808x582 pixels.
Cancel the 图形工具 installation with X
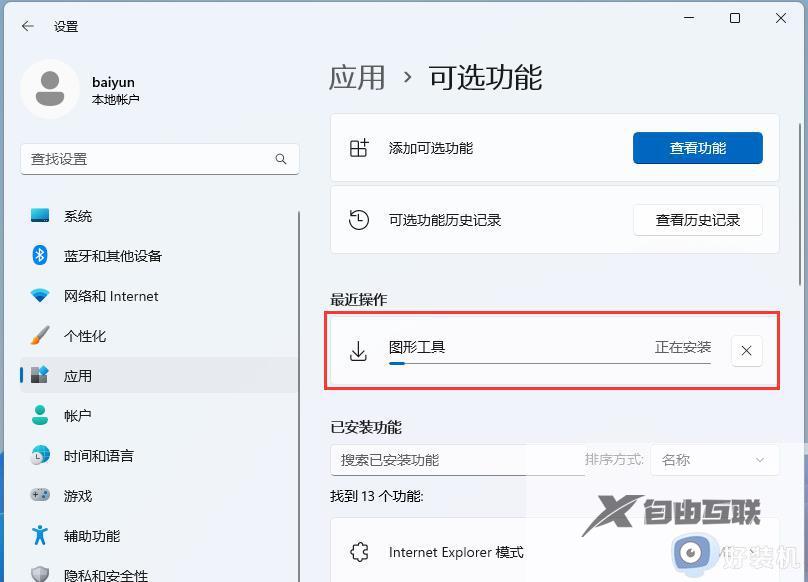pos(746,350)
